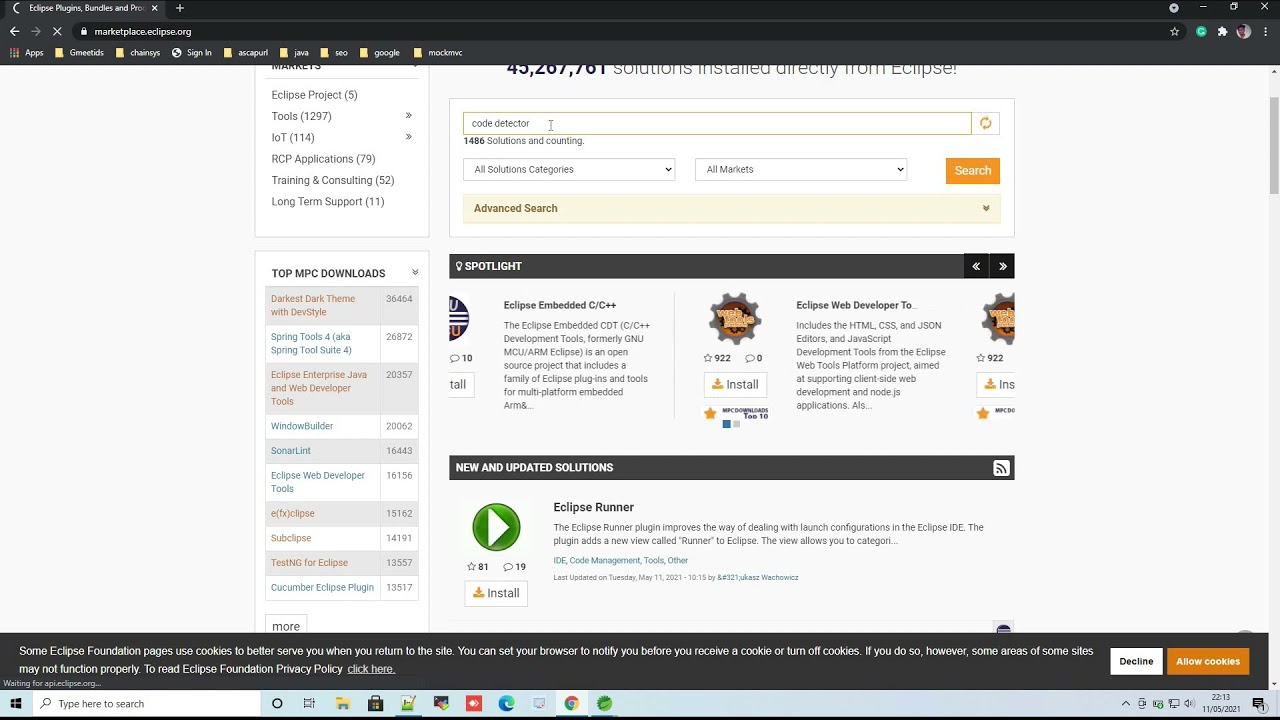Open All Solutions Categories dropdown
Screen dimensions: 1280x720
click(569, 169)
